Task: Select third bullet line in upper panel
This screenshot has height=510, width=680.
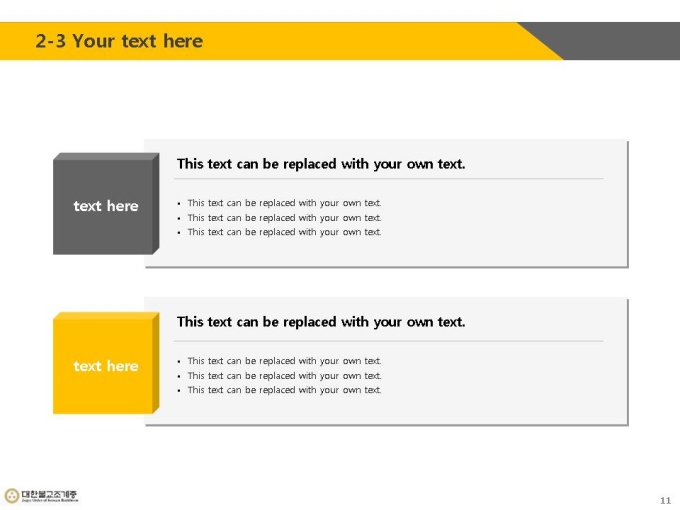Action: (284, 232)
